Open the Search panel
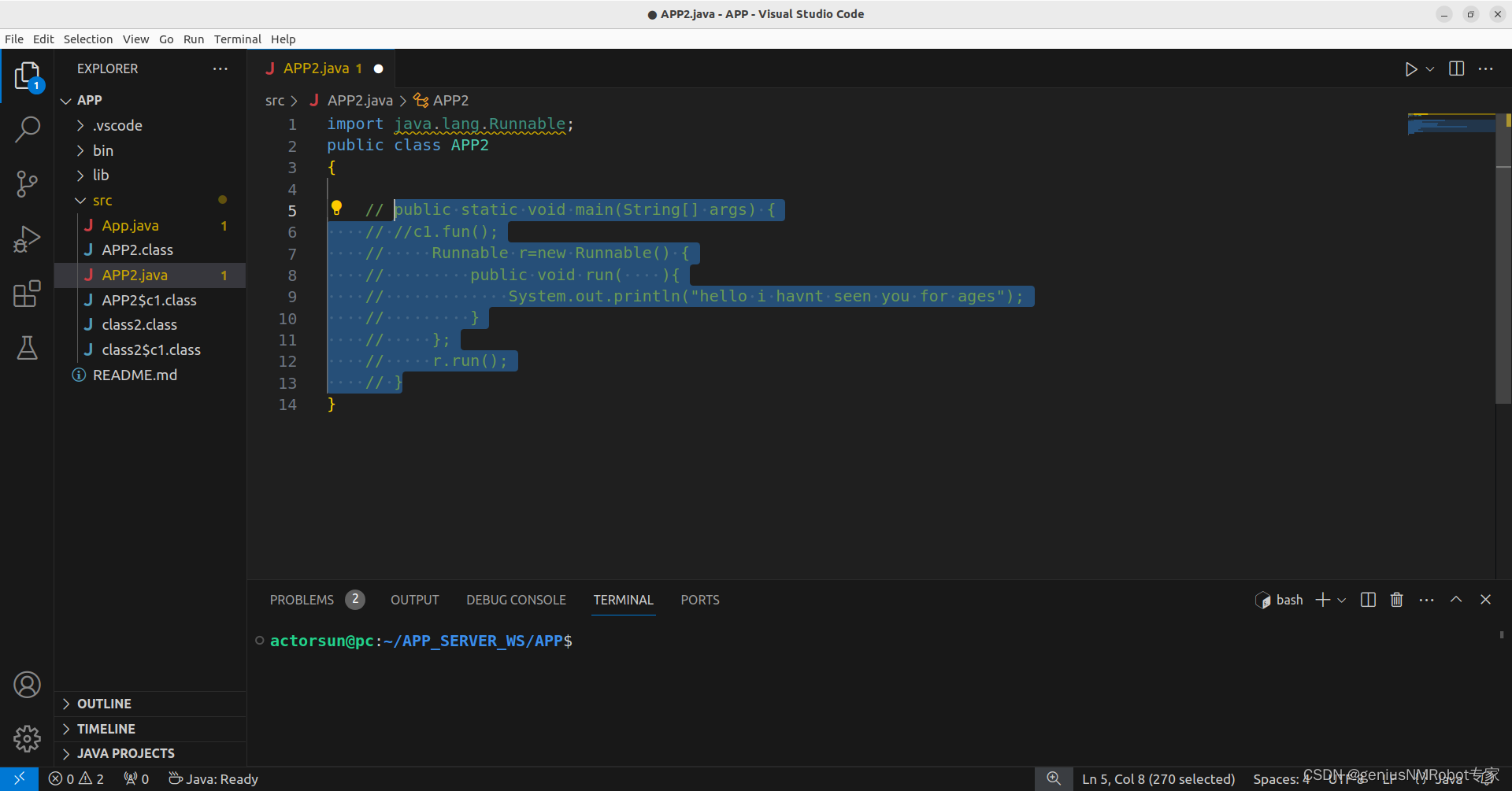This screenshot has height=791, width=1512. click(27, 128)
